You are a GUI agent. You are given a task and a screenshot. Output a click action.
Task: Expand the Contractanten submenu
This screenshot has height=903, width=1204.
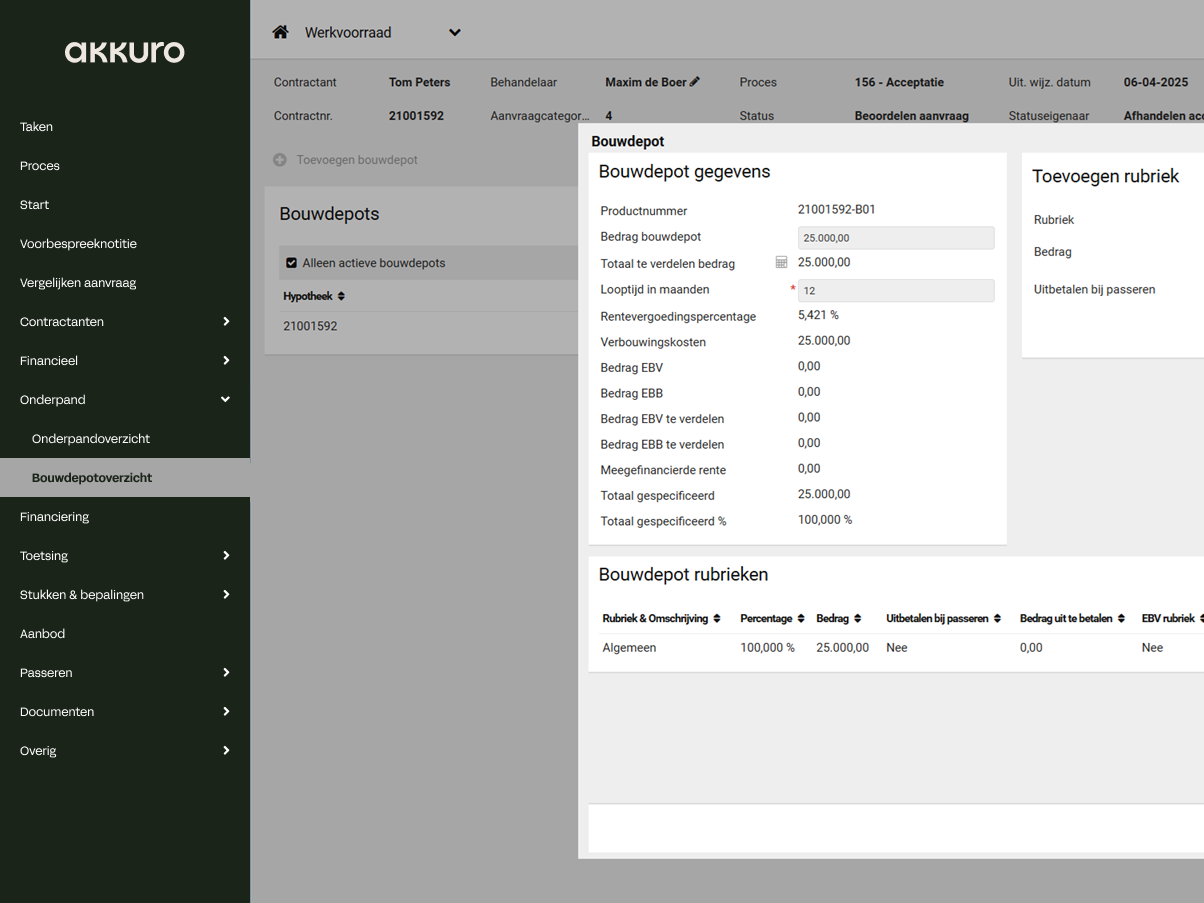pos(125,322)
